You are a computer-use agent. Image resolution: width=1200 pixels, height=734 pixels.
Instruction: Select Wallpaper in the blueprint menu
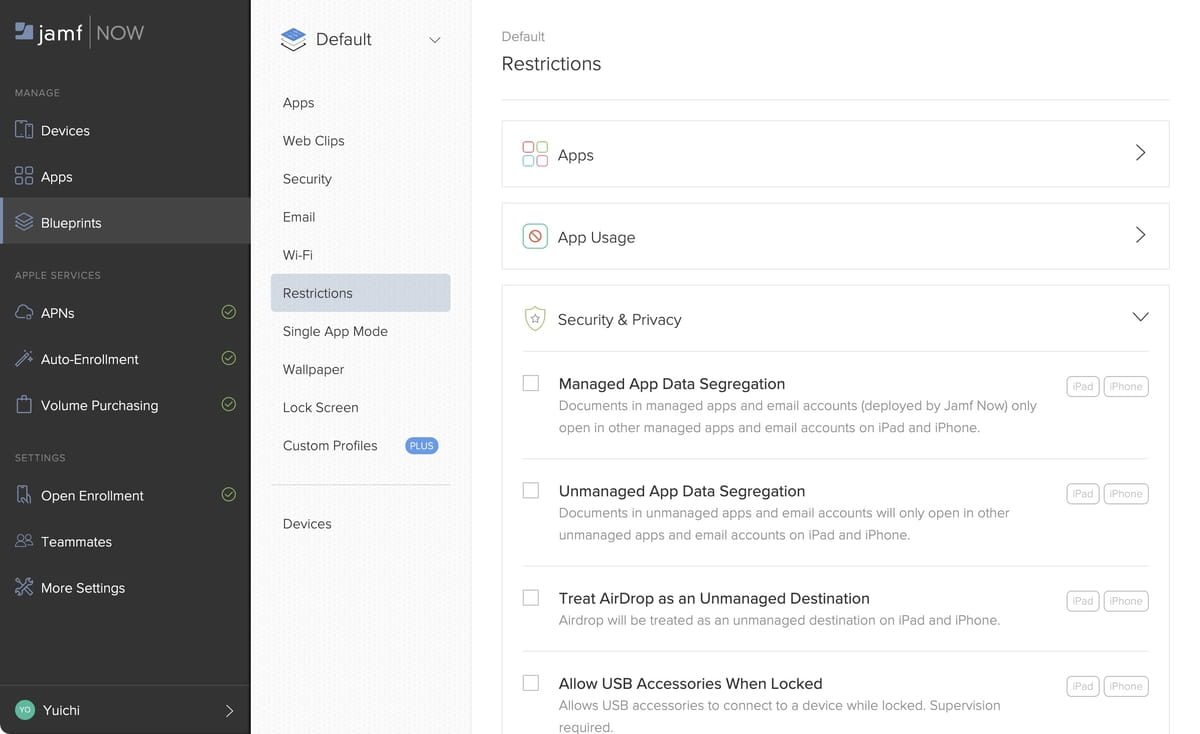(360, 369)
